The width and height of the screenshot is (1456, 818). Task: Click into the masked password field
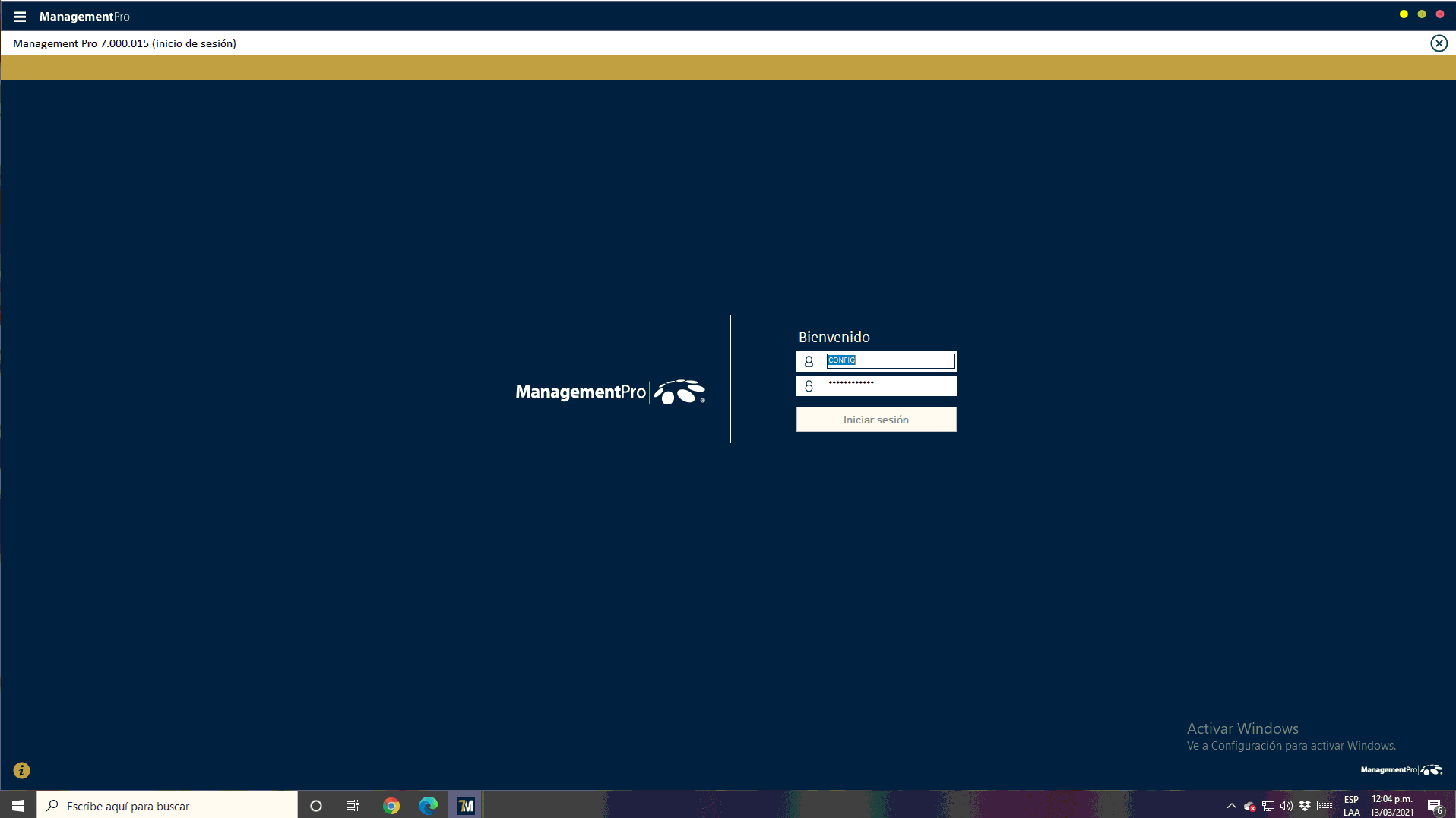point(890,385)
